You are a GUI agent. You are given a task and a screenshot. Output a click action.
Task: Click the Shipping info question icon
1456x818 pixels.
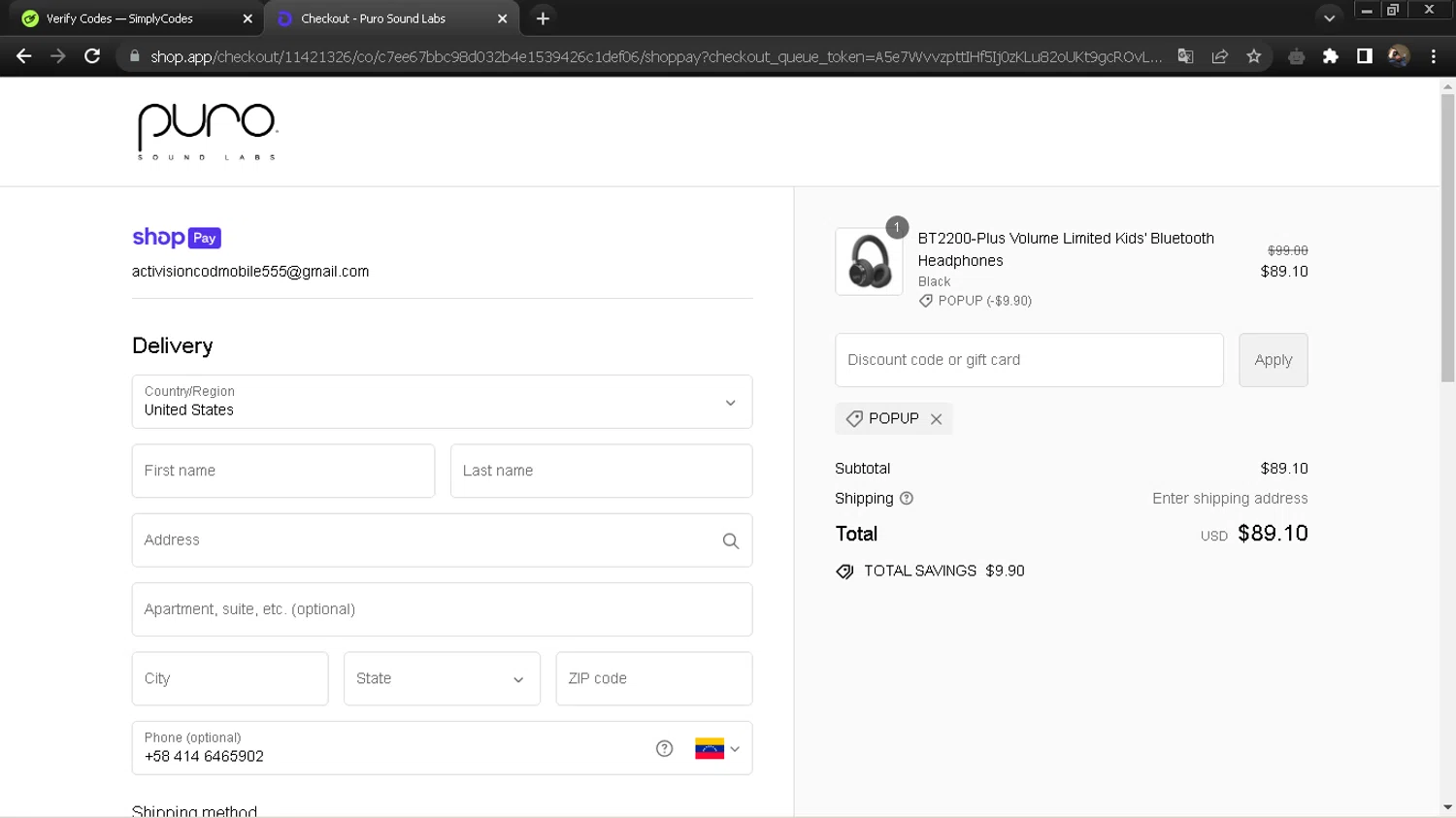[907, 498]
